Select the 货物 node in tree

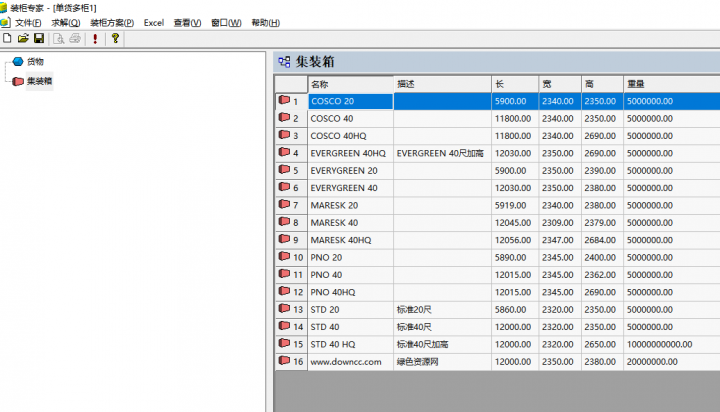point(34,62)
